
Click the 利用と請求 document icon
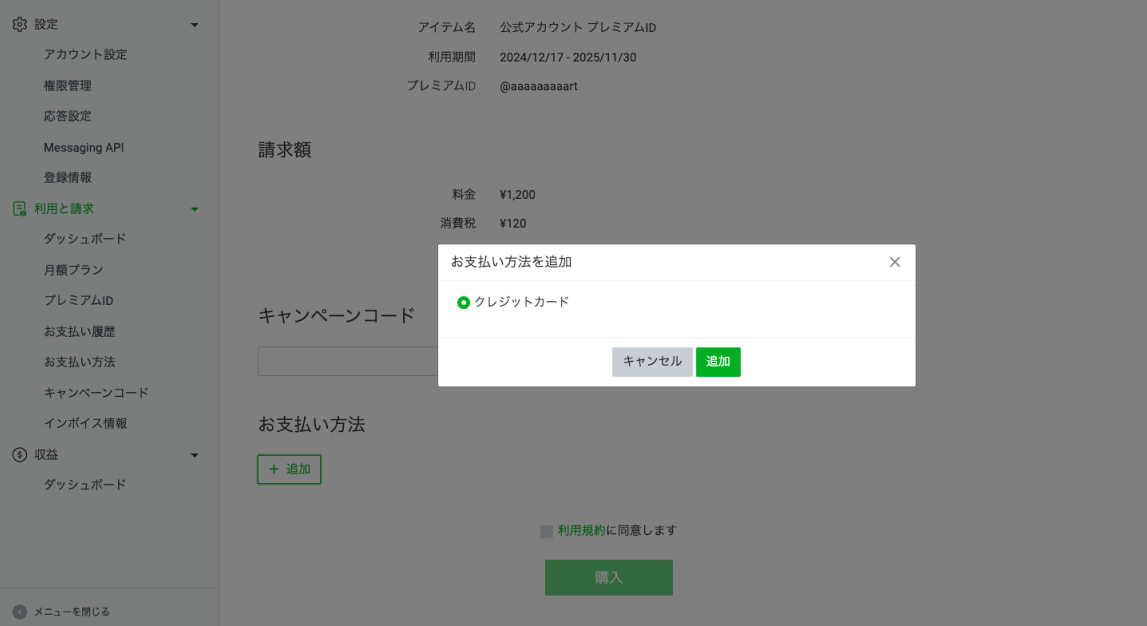[x=17, y=208]
